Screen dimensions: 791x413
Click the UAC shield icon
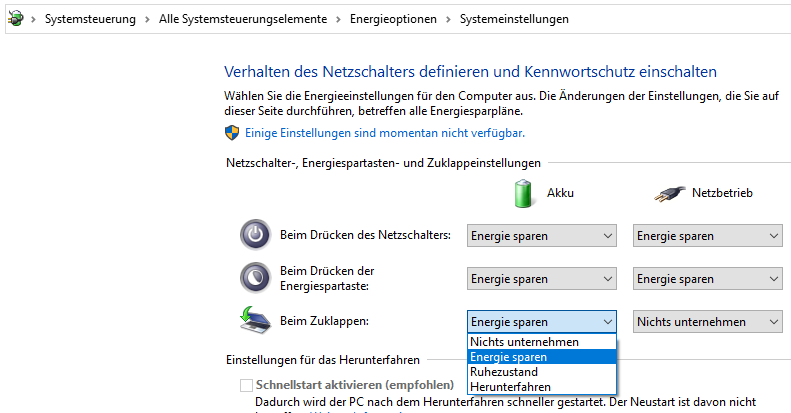232,132
